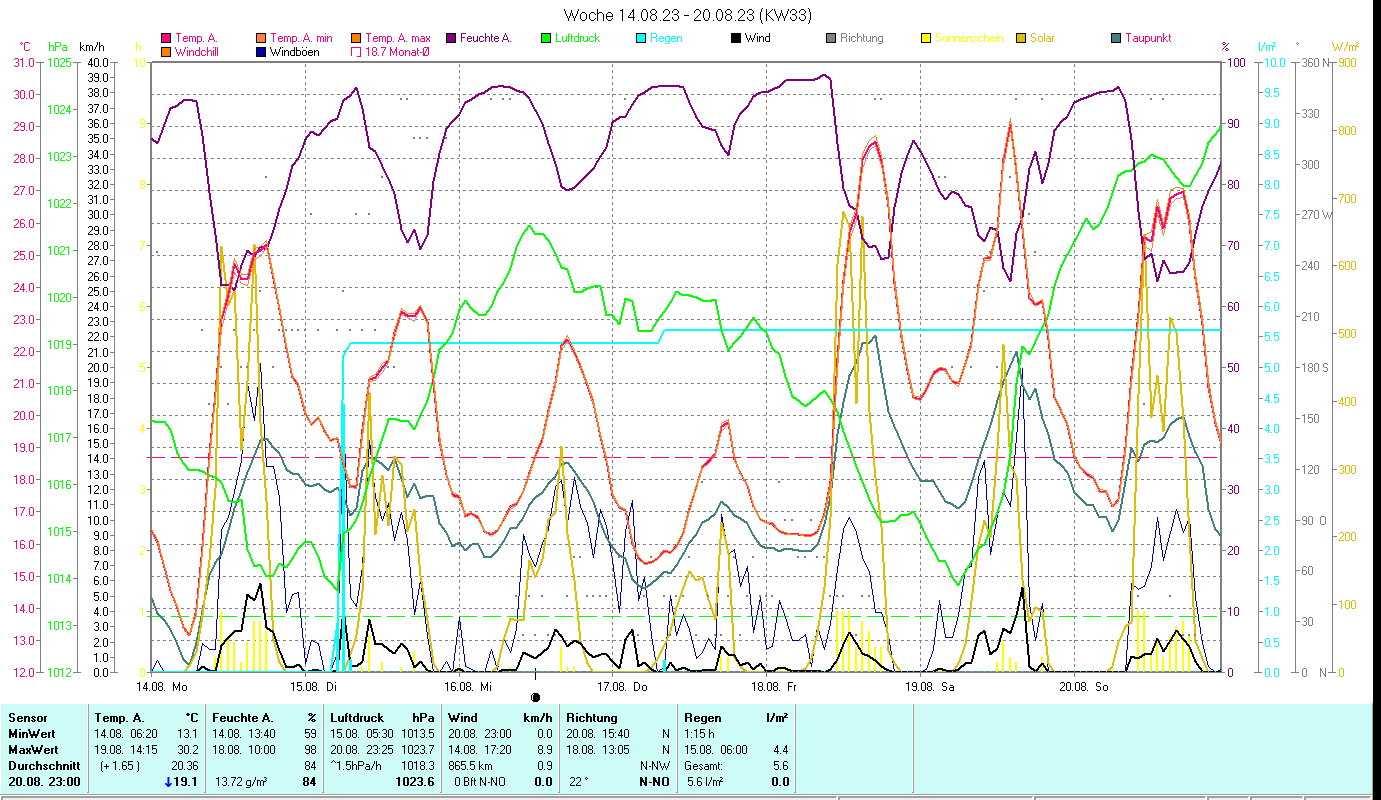The image size is (1381, 800).
Task: Click the Windchill legend label
Action: (198, 52)
